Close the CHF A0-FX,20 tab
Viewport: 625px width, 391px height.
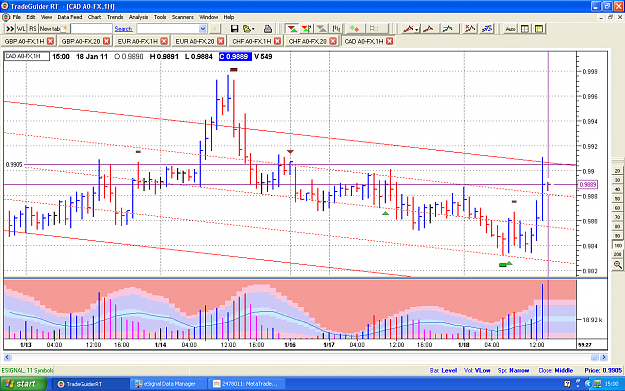(x=333, y=41)
